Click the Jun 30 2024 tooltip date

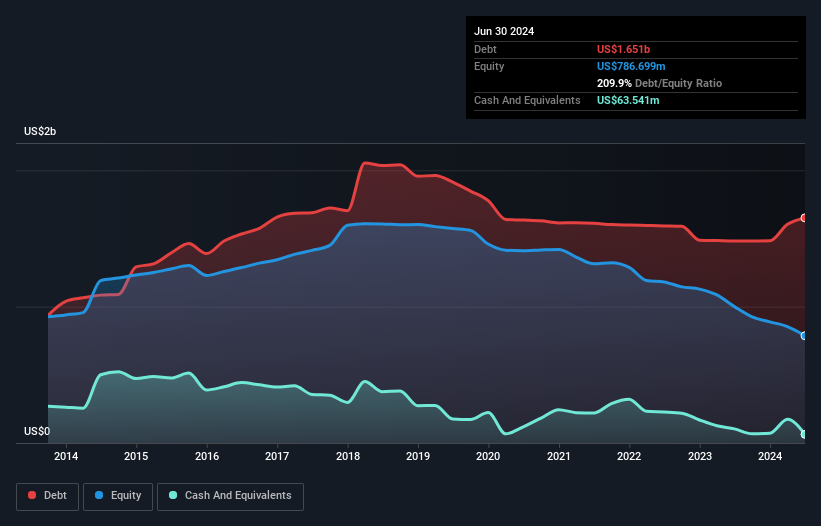tap(504, 31)
